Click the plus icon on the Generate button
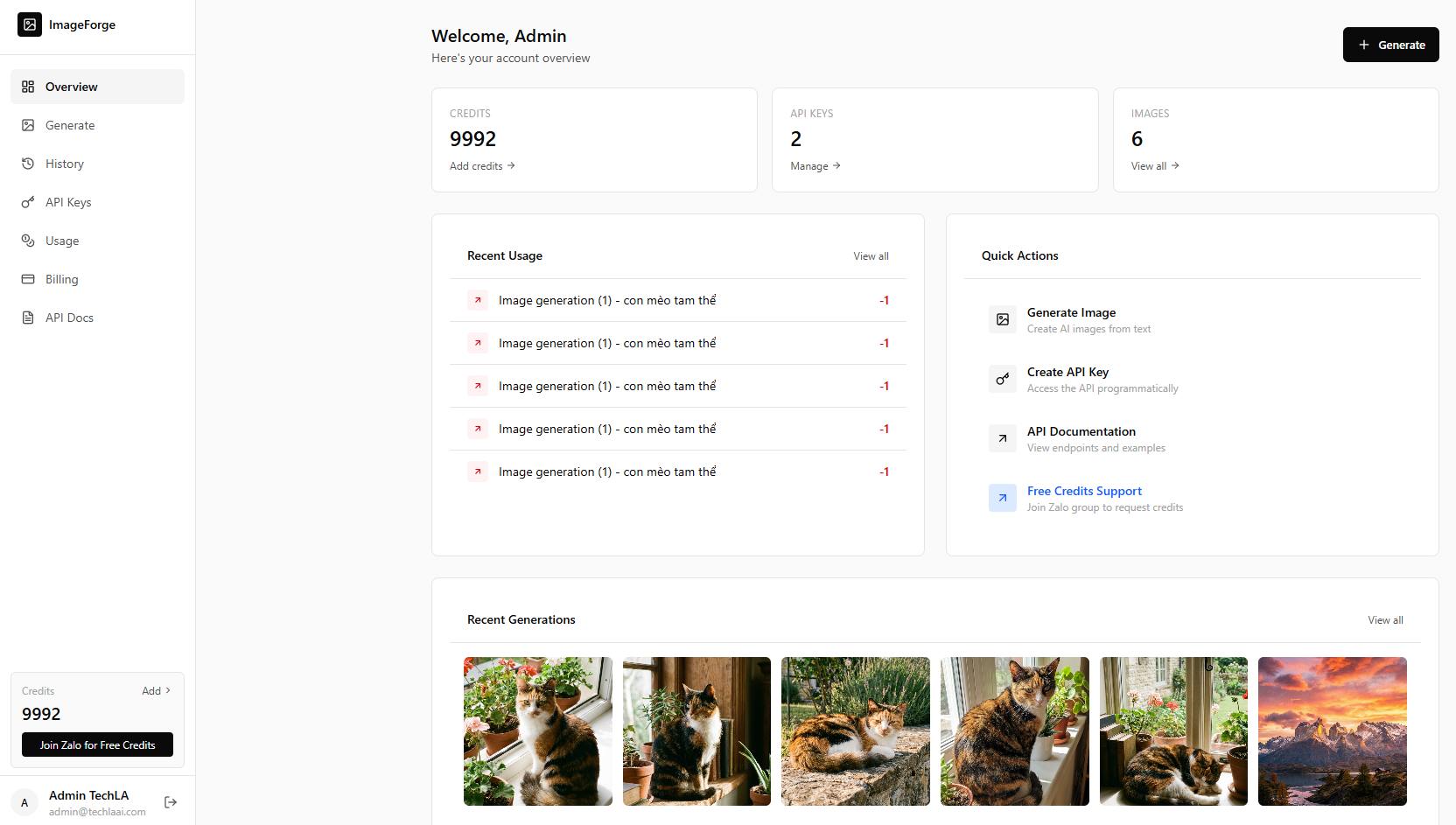The width and height of the screenshot is (1456, 825). pyautogui.click(x=1363, y=45)
